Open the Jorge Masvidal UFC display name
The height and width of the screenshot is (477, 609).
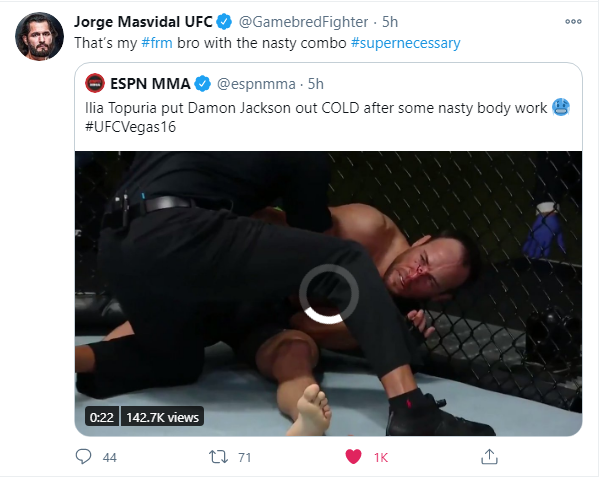click(x=143, y=22)
